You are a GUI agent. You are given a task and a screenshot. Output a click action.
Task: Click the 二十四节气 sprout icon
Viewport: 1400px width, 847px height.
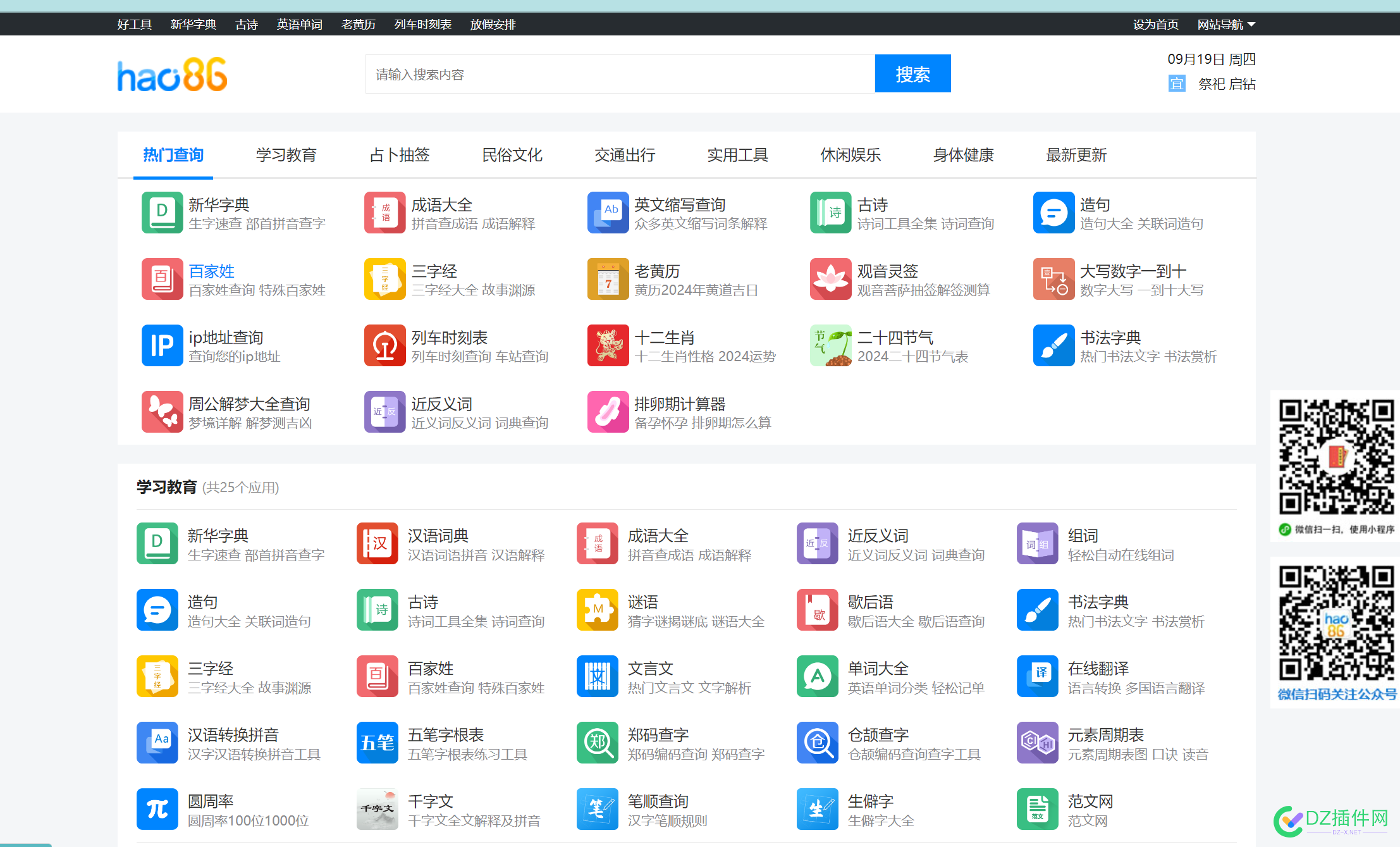click(x=831, y=345)
